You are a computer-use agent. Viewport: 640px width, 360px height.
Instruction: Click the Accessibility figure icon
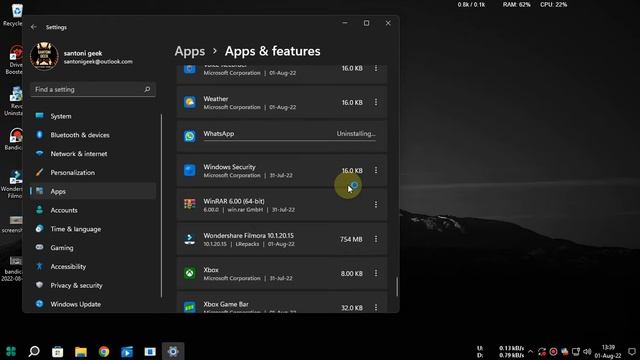point(40,266)
